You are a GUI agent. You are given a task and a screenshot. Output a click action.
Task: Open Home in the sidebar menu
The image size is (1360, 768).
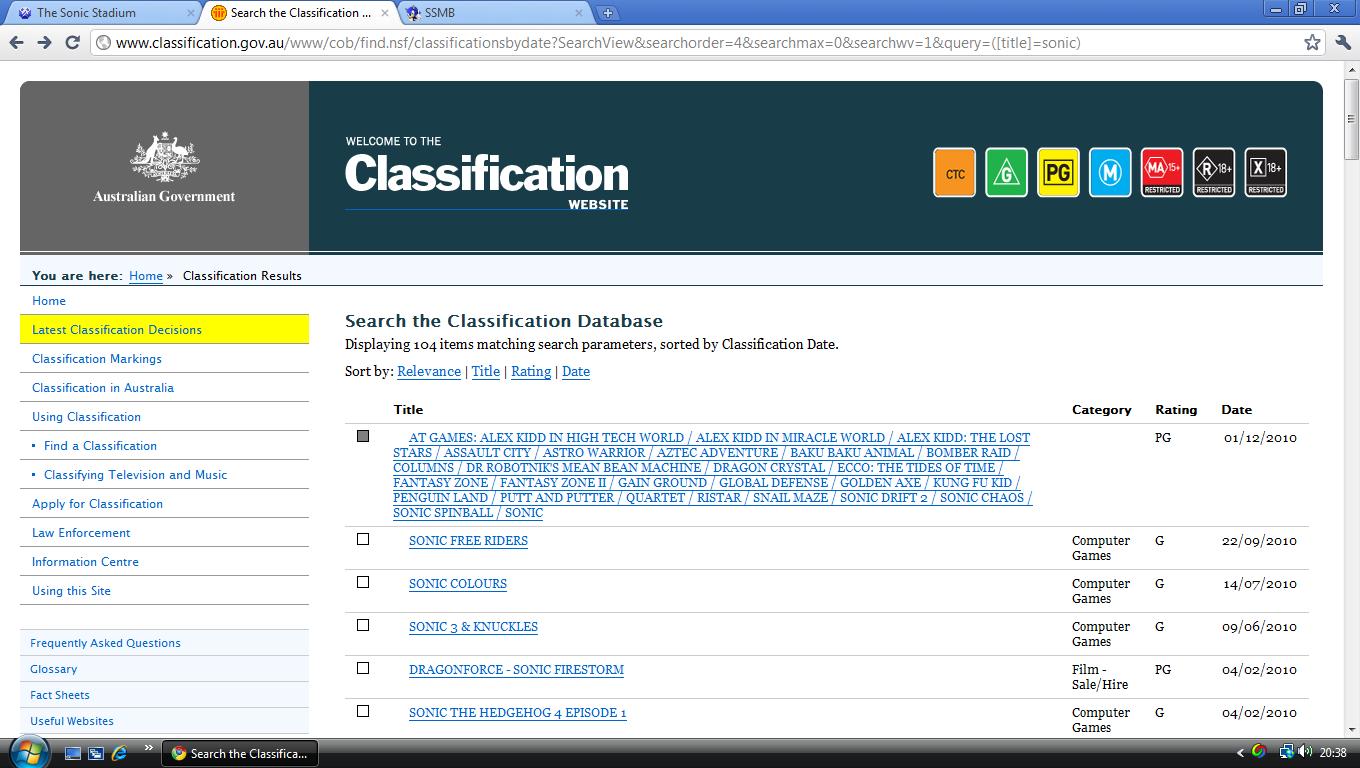pos(49,301)
